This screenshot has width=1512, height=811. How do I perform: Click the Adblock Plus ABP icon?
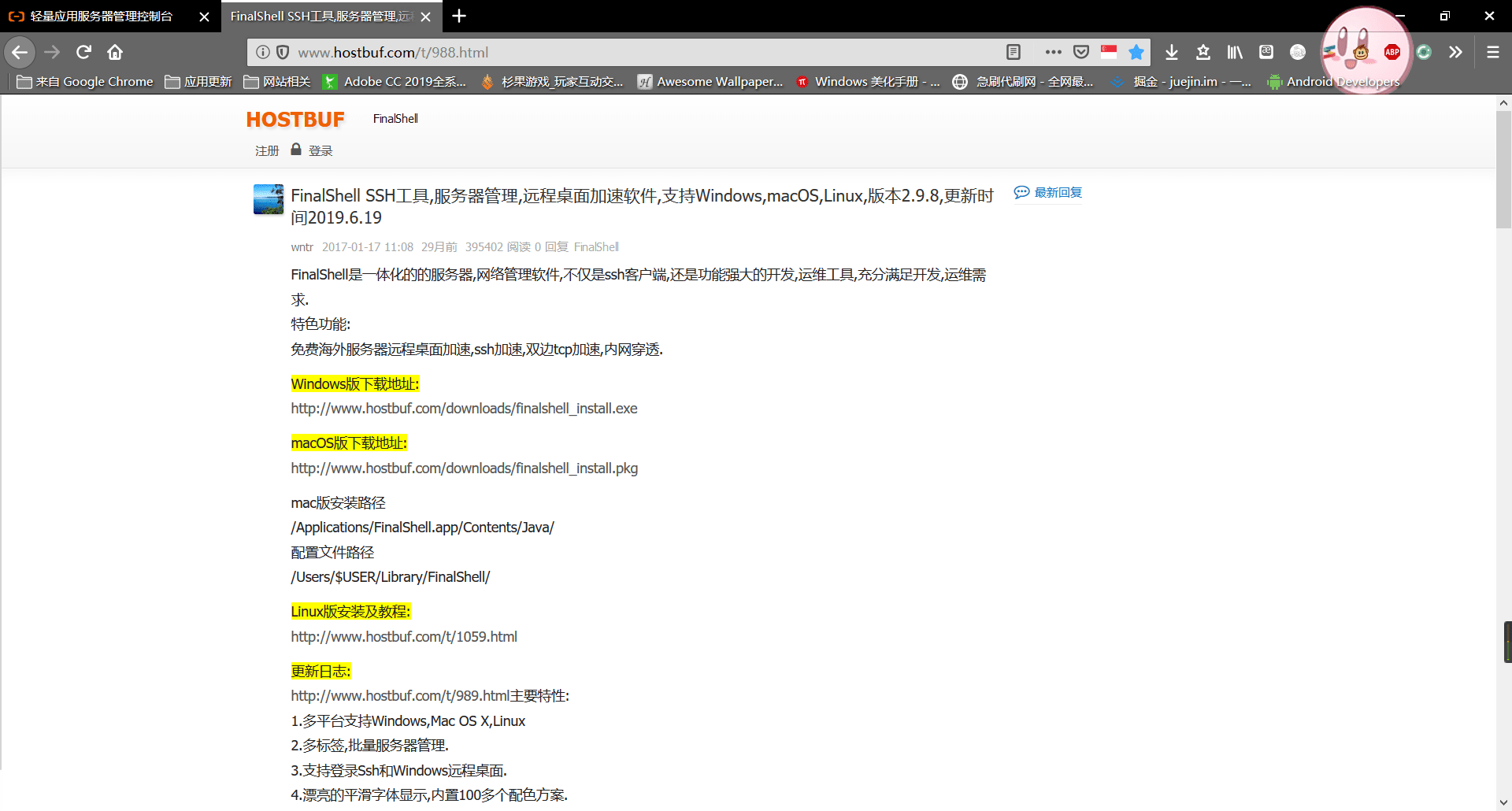[1392, 52]
